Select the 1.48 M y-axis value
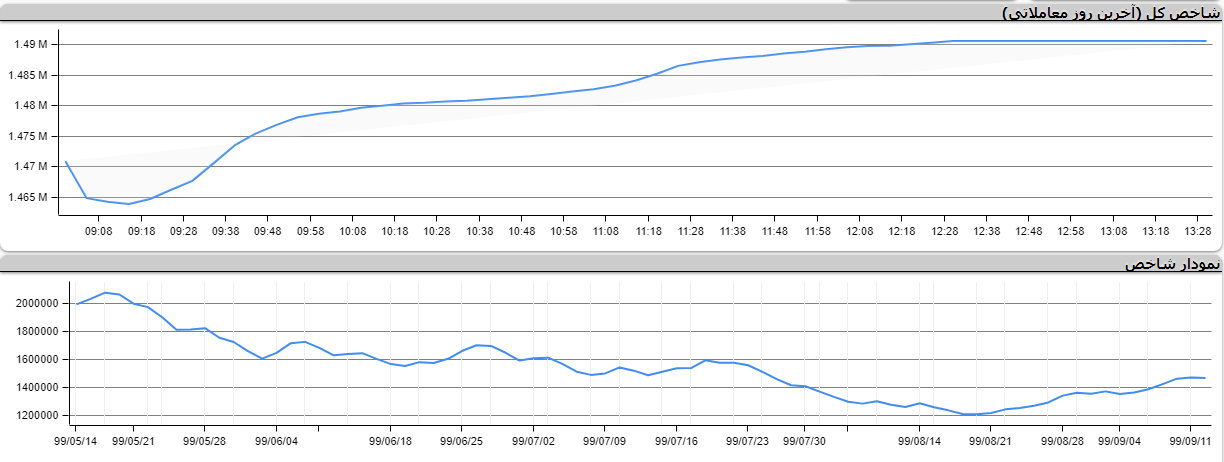This screenshot has width=1224, height=462. tap(31, 106)
